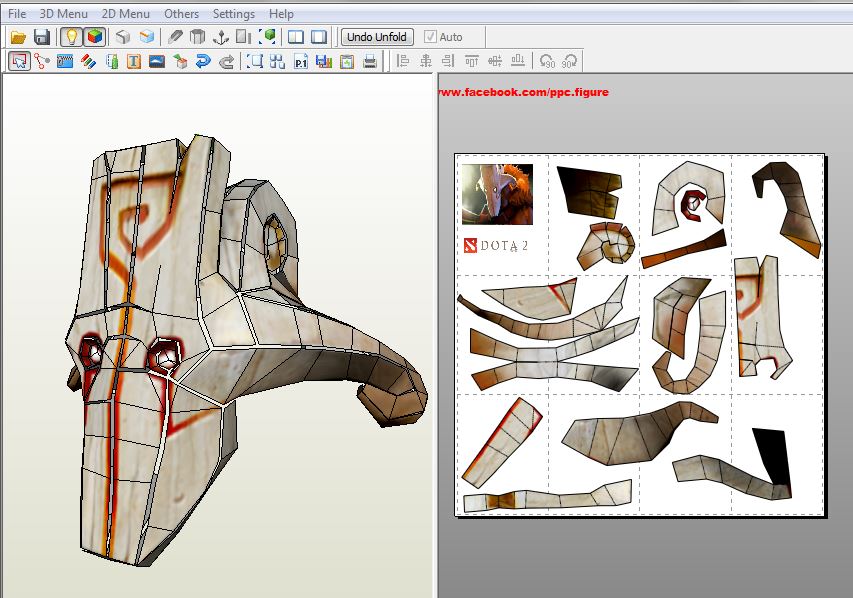Click the P.1 page number icon
Image resolution: width=853 pixels, height=598 pixels.
[x=301, y=61]
